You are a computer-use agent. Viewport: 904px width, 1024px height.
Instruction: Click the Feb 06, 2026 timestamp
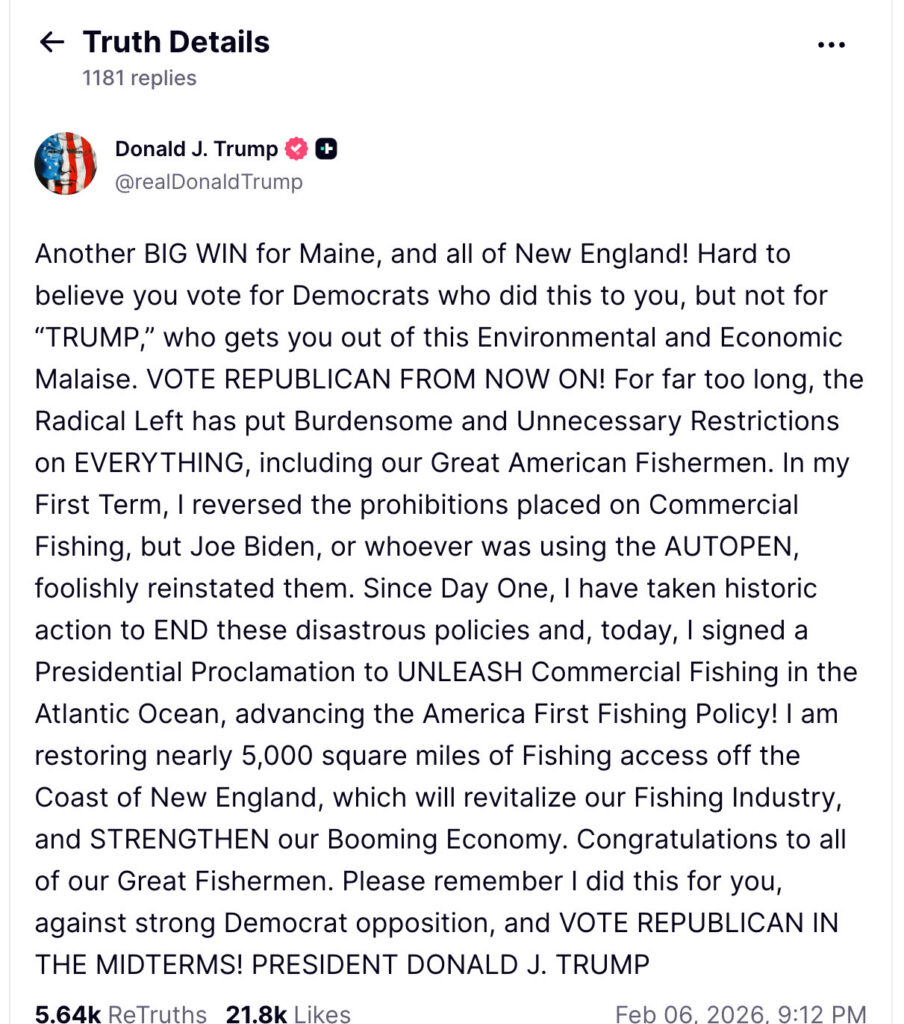740,1014
